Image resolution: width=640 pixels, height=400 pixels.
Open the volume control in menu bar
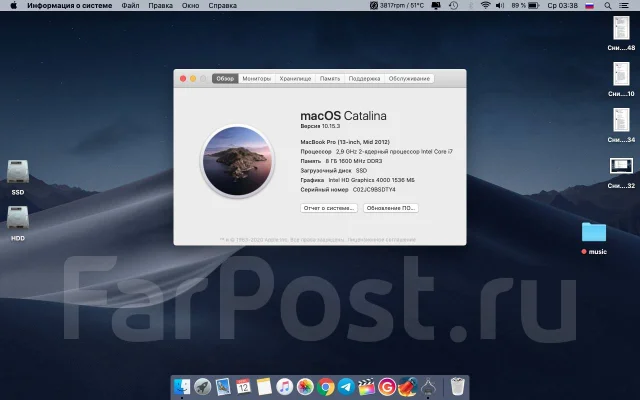click(500, 6)
